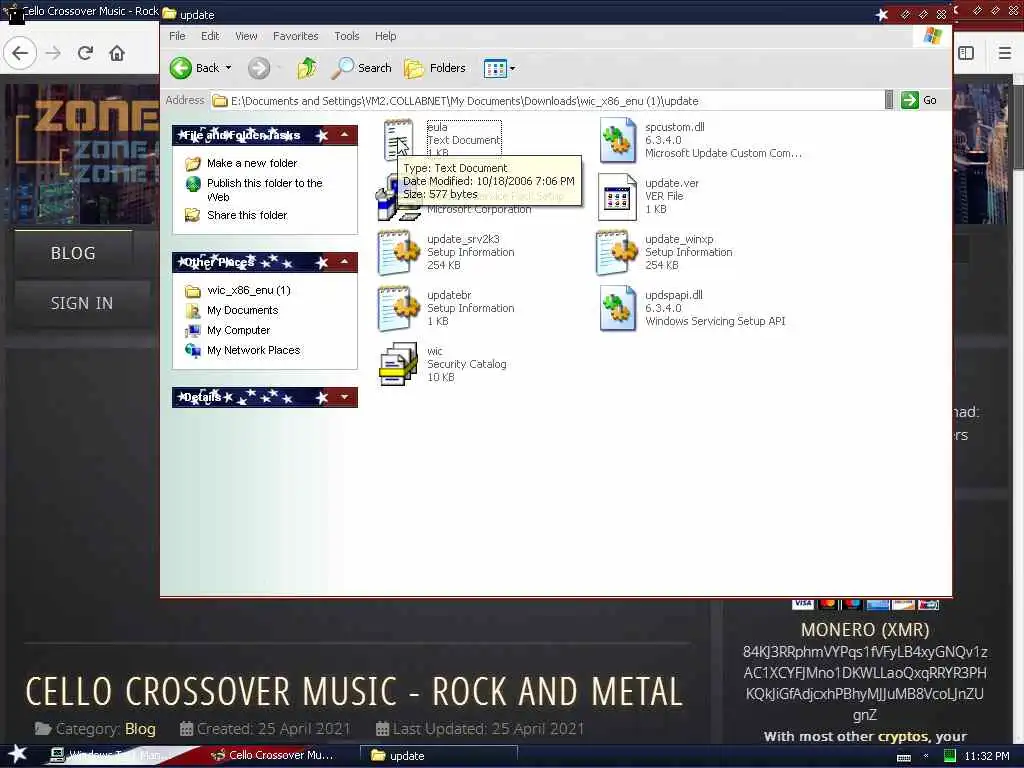
Task: Open the Favorites menu
Action: click(x=295, y=36)
